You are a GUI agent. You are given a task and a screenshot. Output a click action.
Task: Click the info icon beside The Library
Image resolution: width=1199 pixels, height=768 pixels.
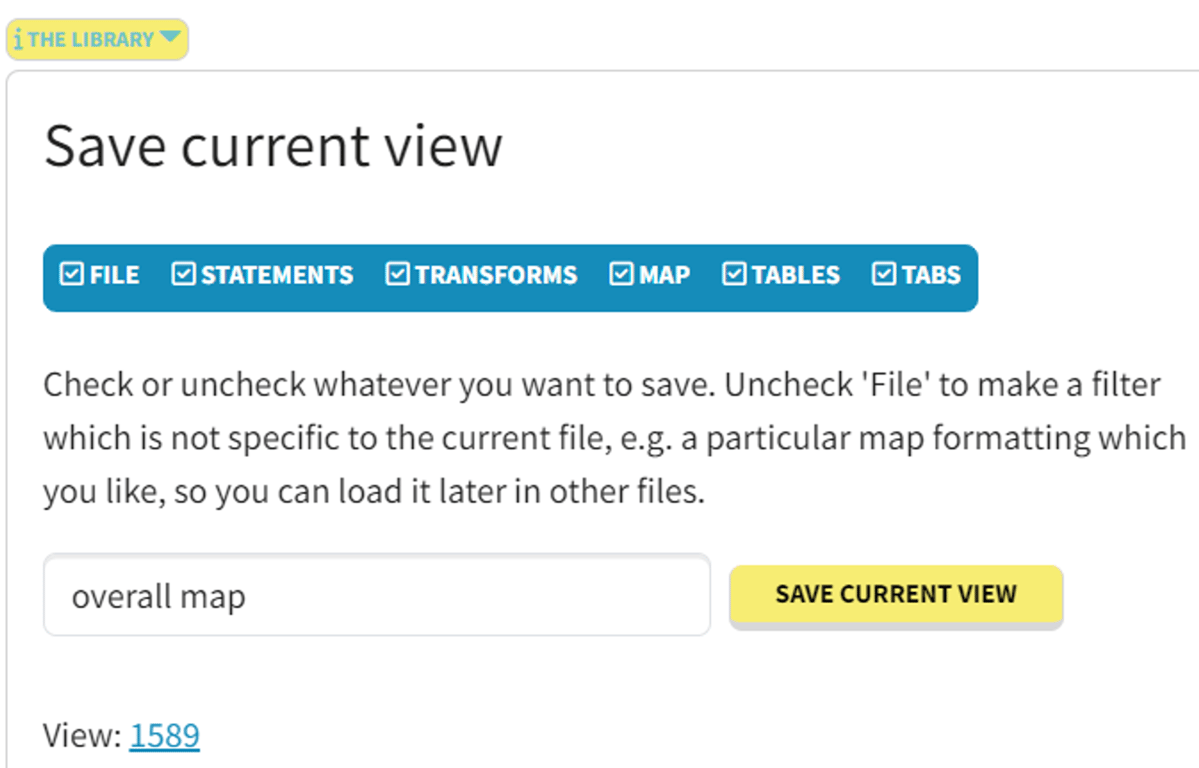coord(18,39)
